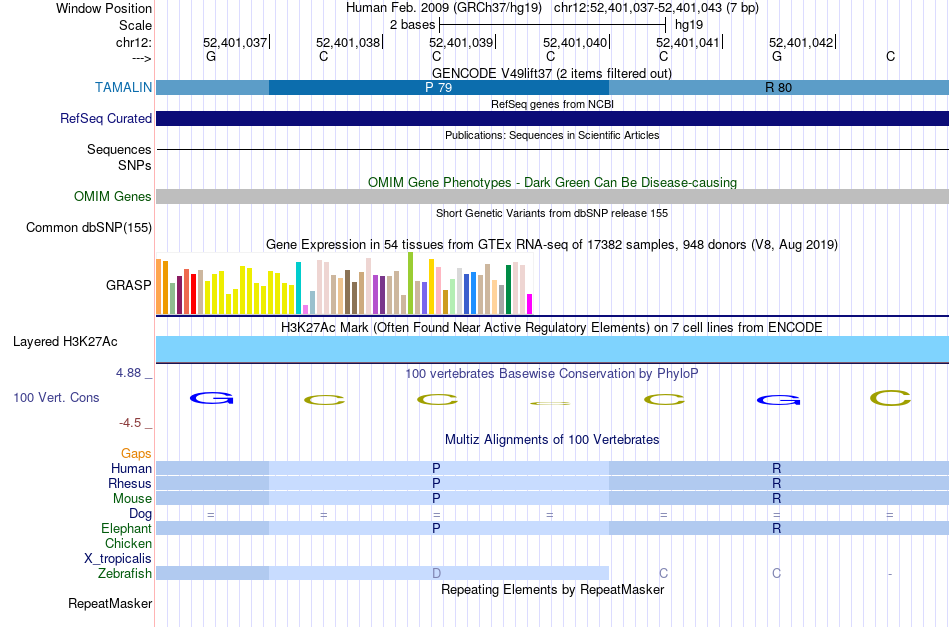Click the Scale ruler label
This screenshot has height=627, width=950.
(x=135, y=25)
